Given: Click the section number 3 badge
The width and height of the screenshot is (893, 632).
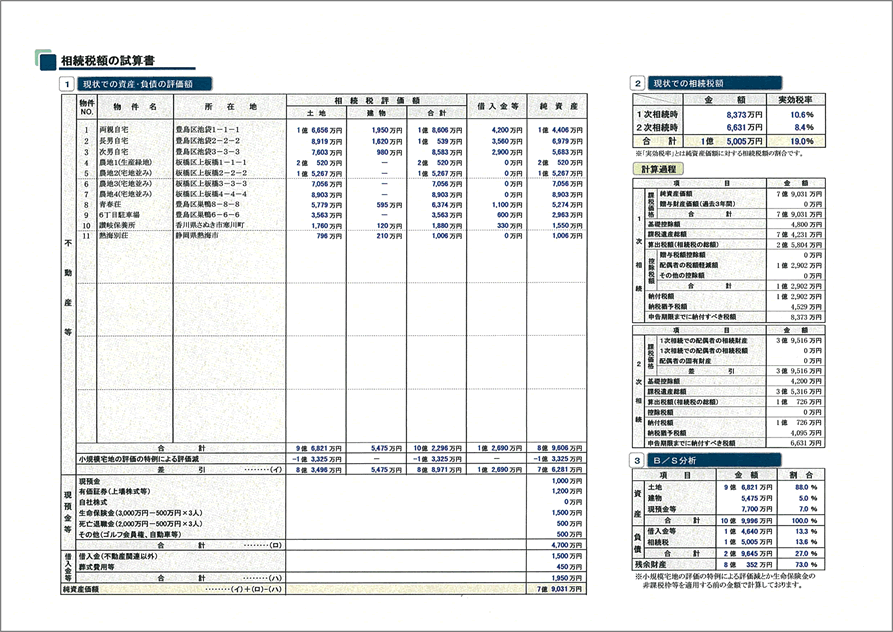Looking at the screenshot, I should 638,460.
